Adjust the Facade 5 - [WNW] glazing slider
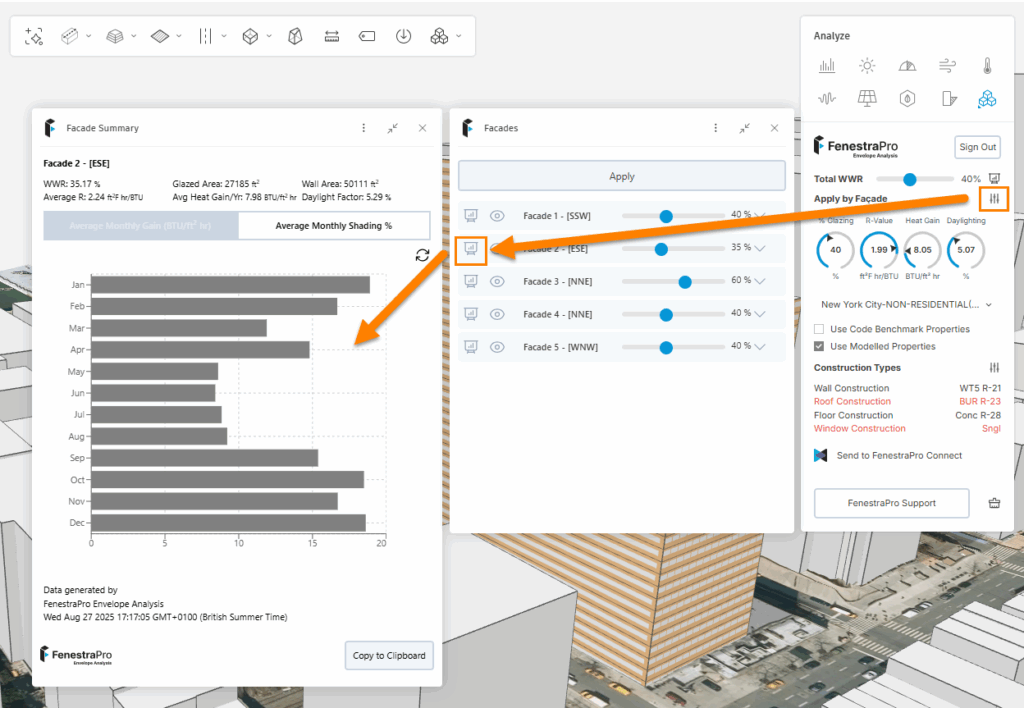 [666, 347]
